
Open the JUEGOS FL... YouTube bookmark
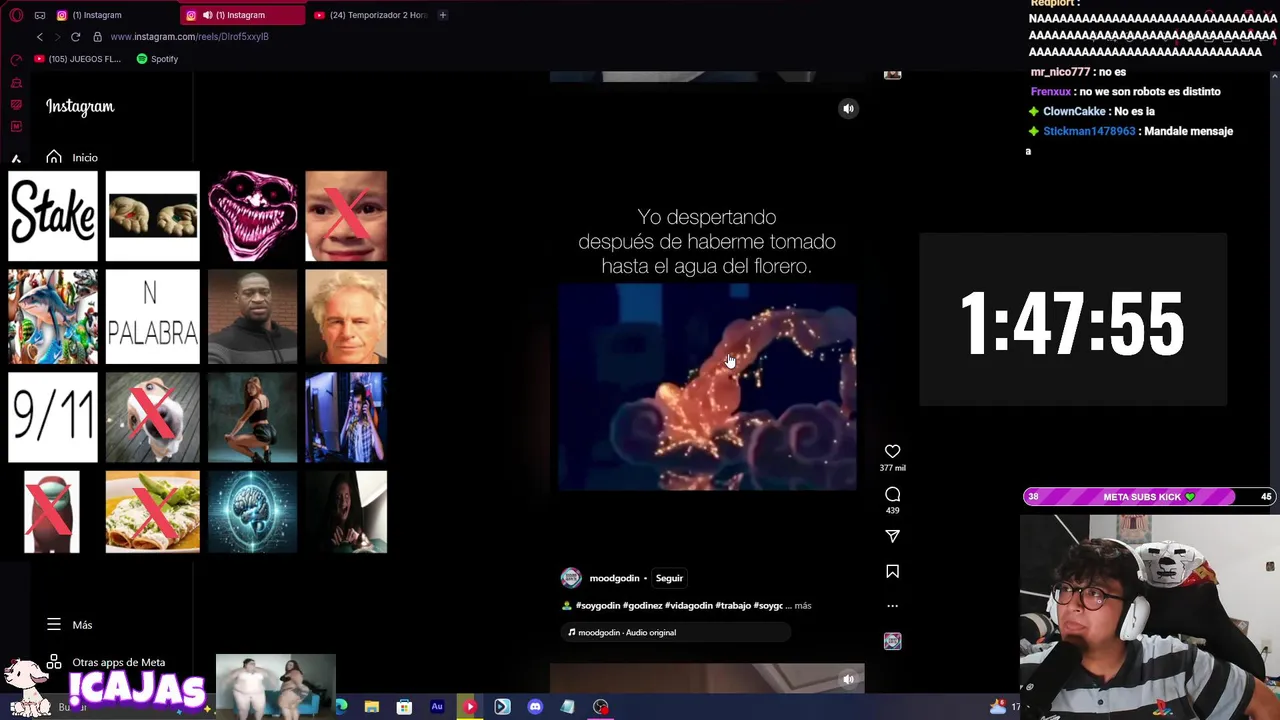point(77,59)
